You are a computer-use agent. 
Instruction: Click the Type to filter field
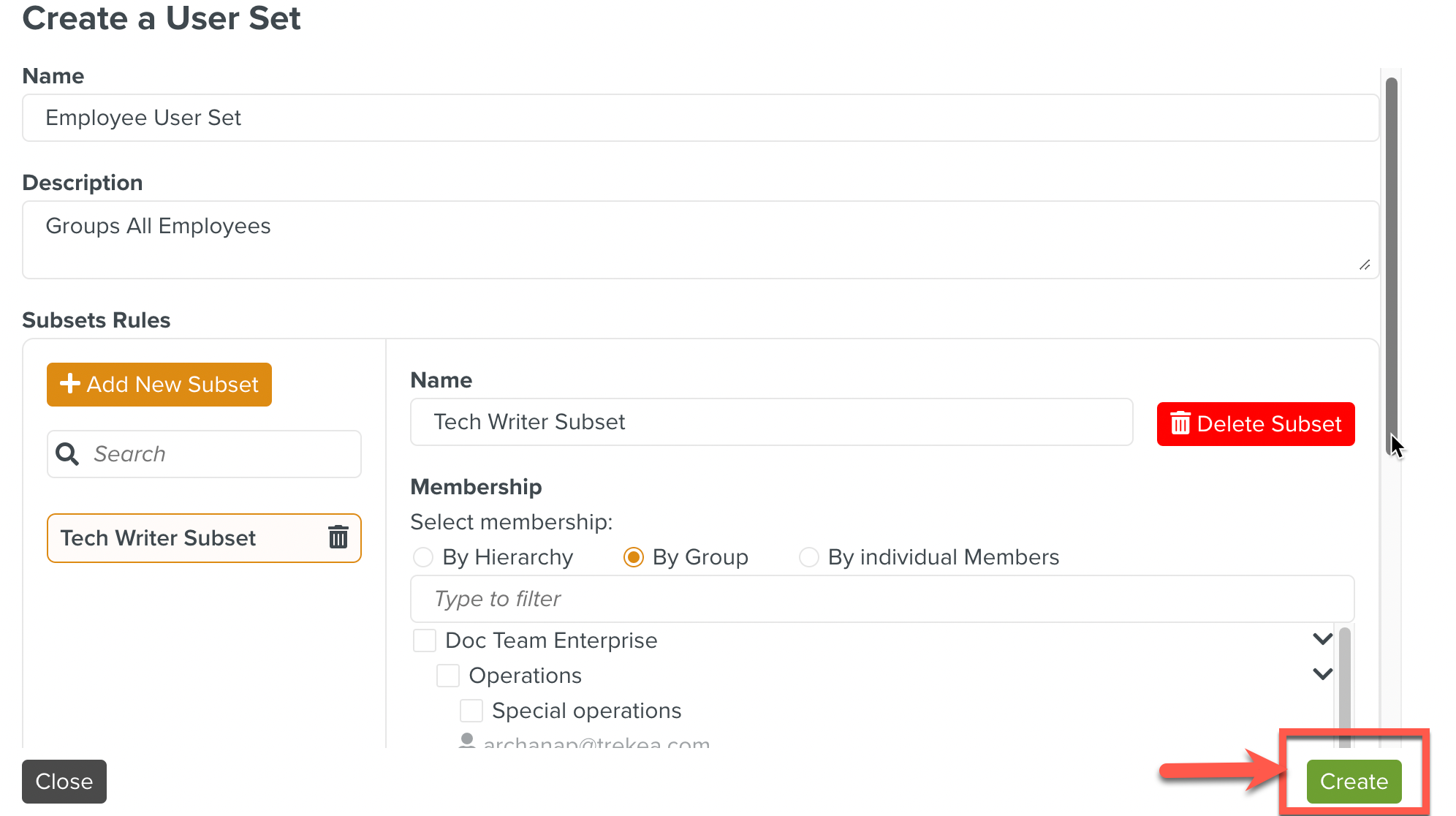click(x=882, y=599)
